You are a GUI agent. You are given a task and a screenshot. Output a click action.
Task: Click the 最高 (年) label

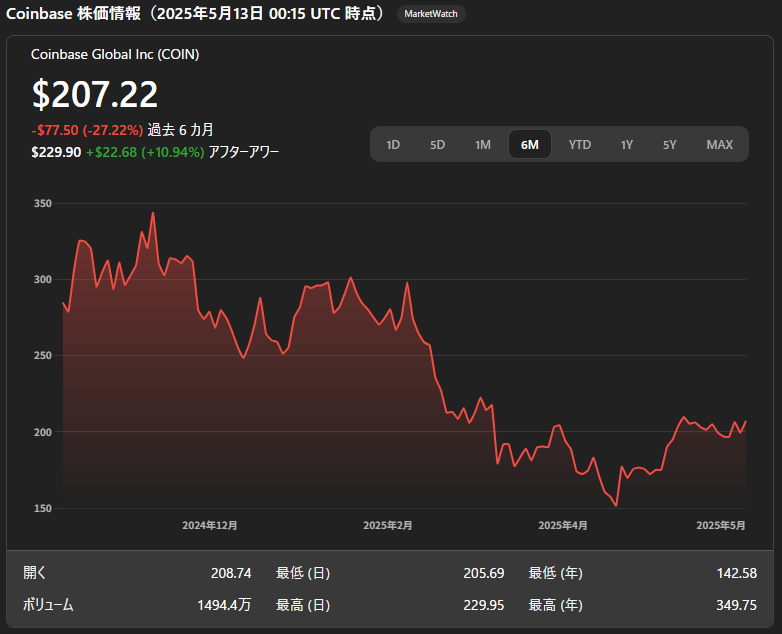coord(556,606)
